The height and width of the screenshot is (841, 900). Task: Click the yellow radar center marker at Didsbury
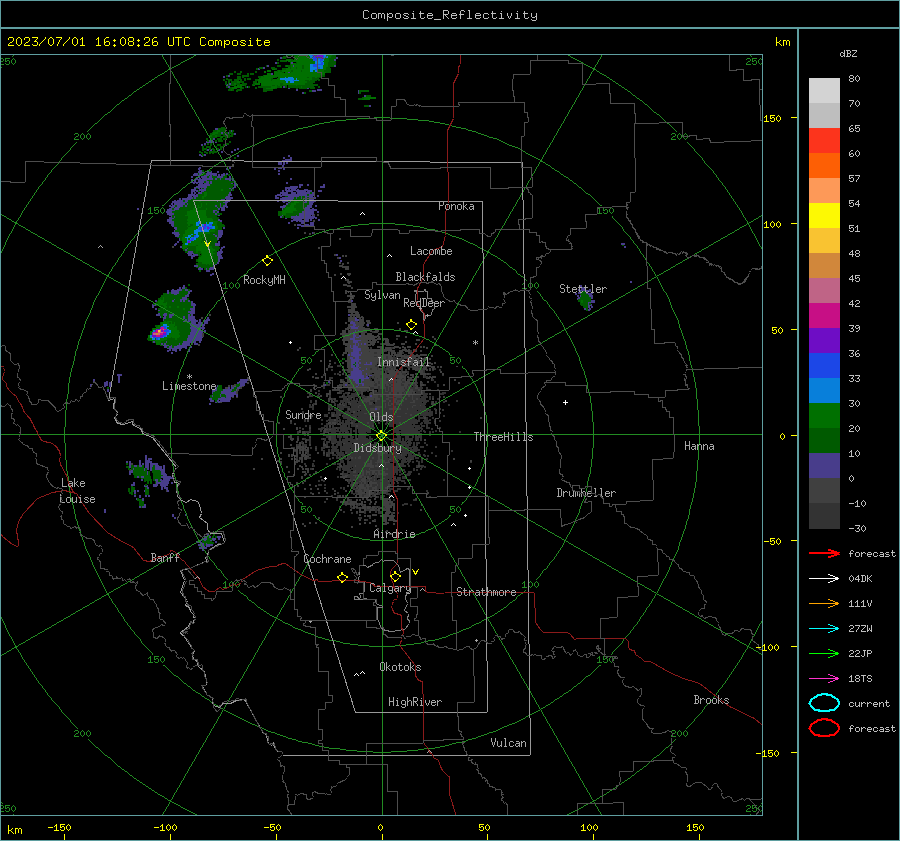pos(382,436)
